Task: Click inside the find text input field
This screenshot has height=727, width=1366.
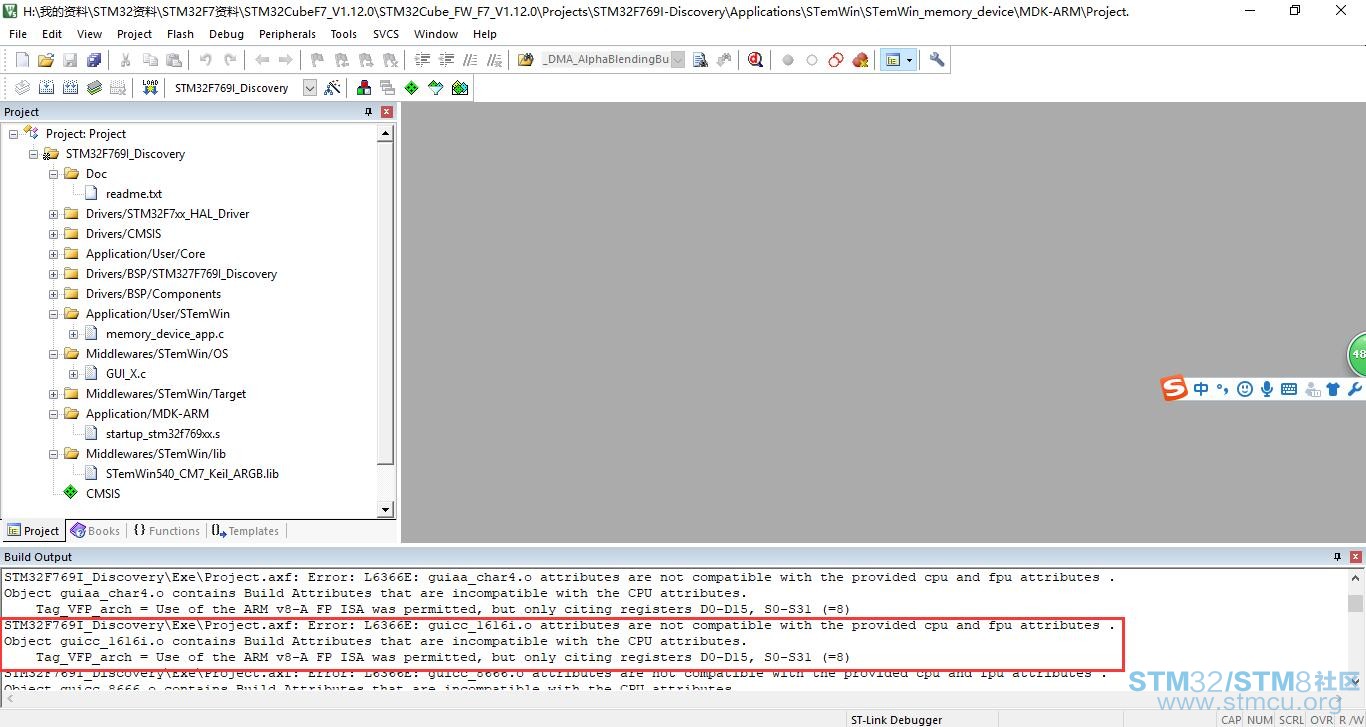Action: 605,60
